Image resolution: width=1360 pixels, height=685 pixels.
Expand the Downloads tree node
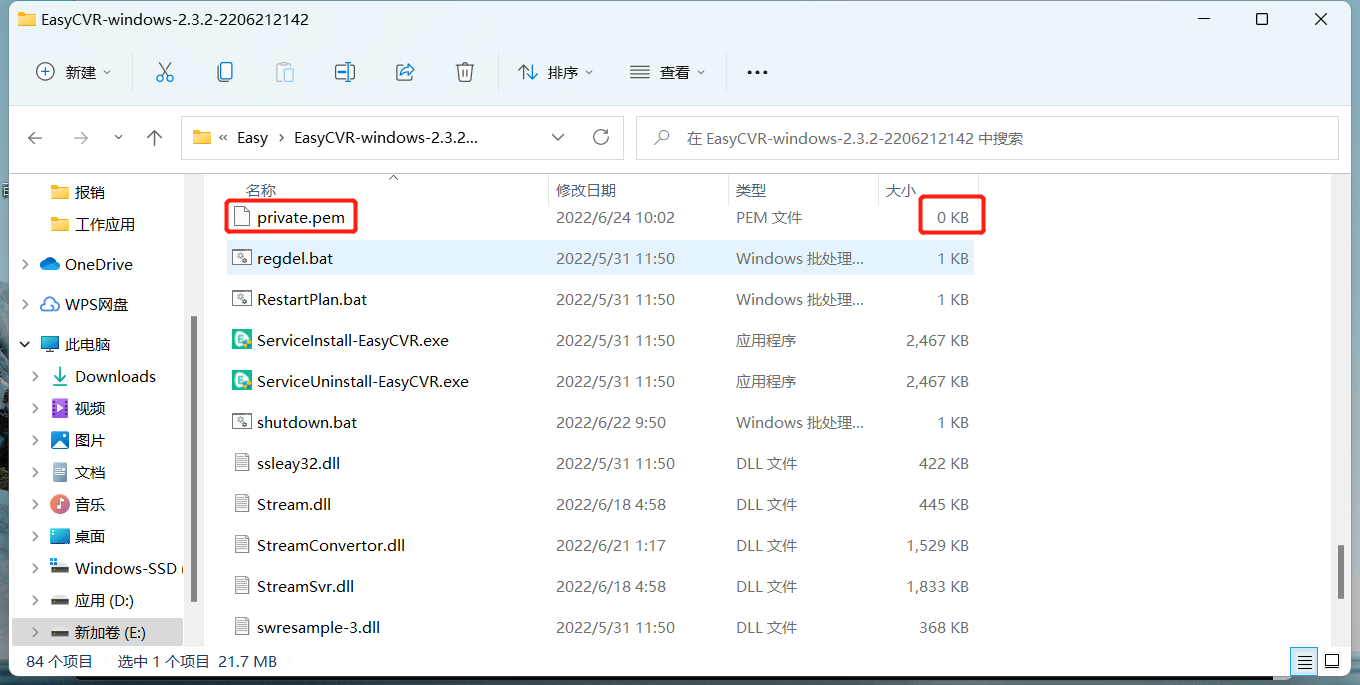coord(36,376)
